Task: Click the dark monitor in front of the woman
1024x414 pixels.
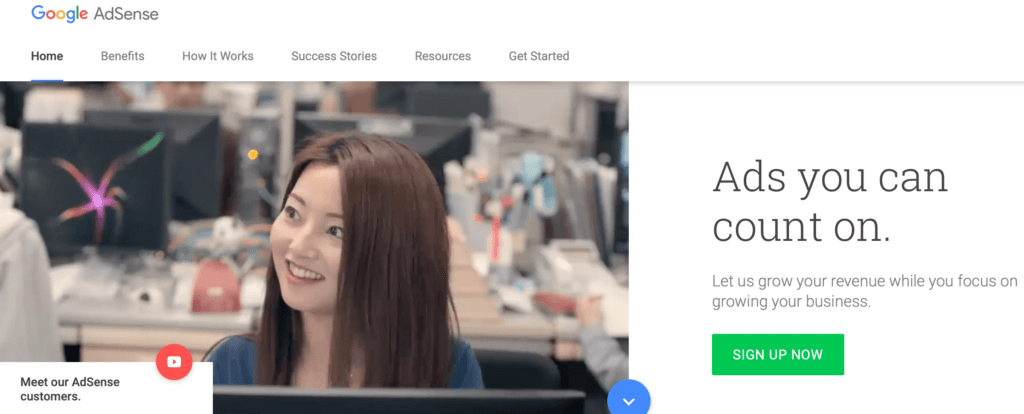Action: (398, 400)
